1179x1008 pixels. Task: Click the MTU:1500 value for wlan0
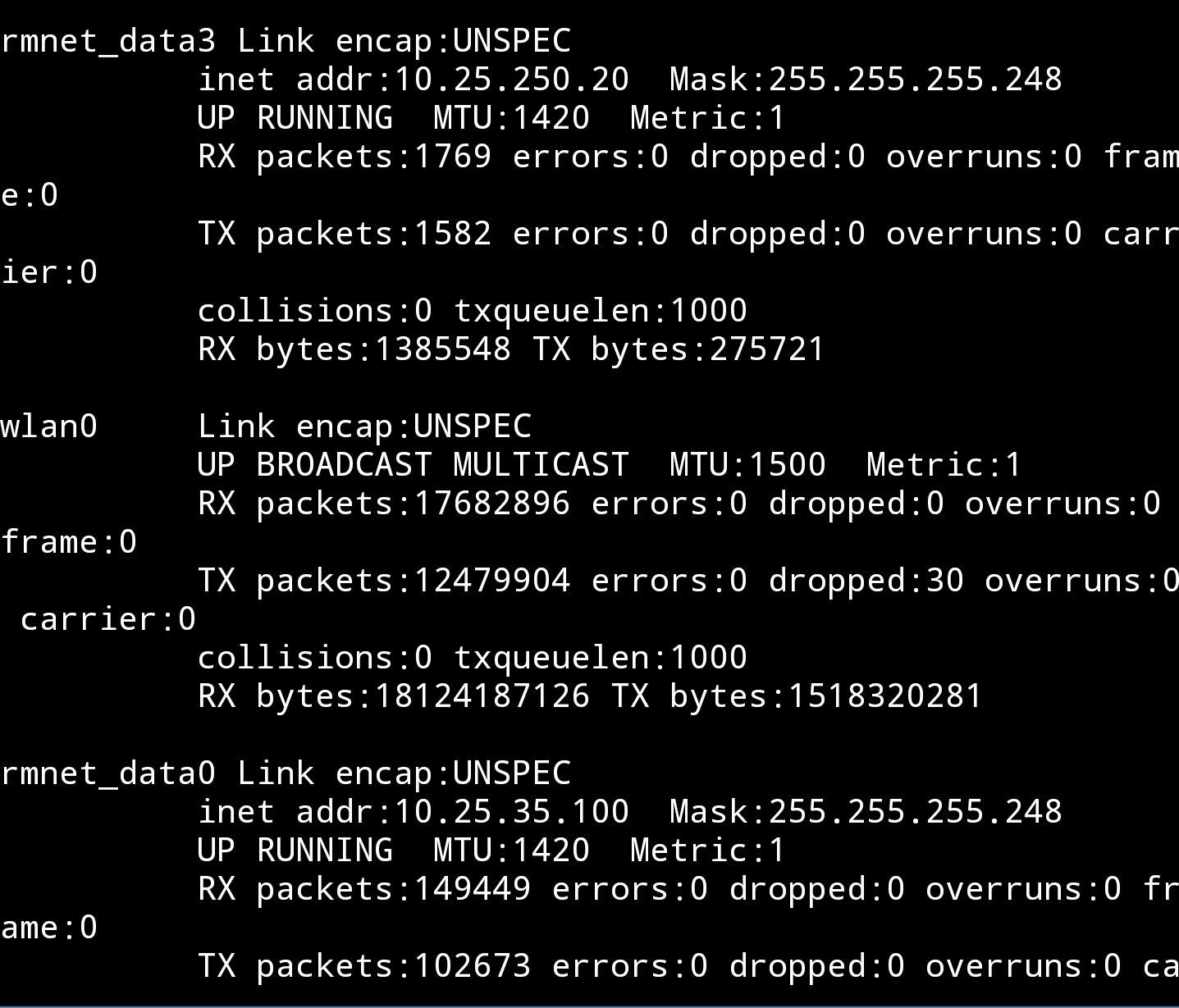[x=747, y=465]
